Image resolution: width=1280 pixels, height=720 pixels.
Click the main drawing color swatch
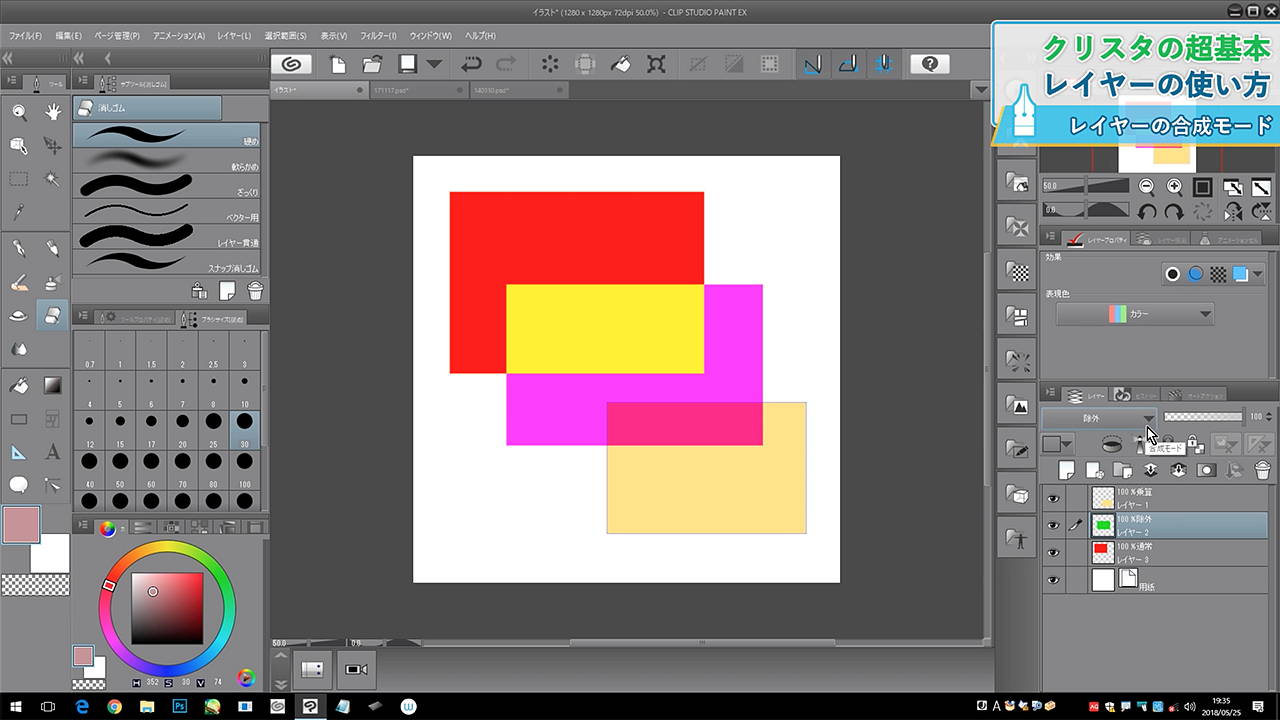pos(21,525)
